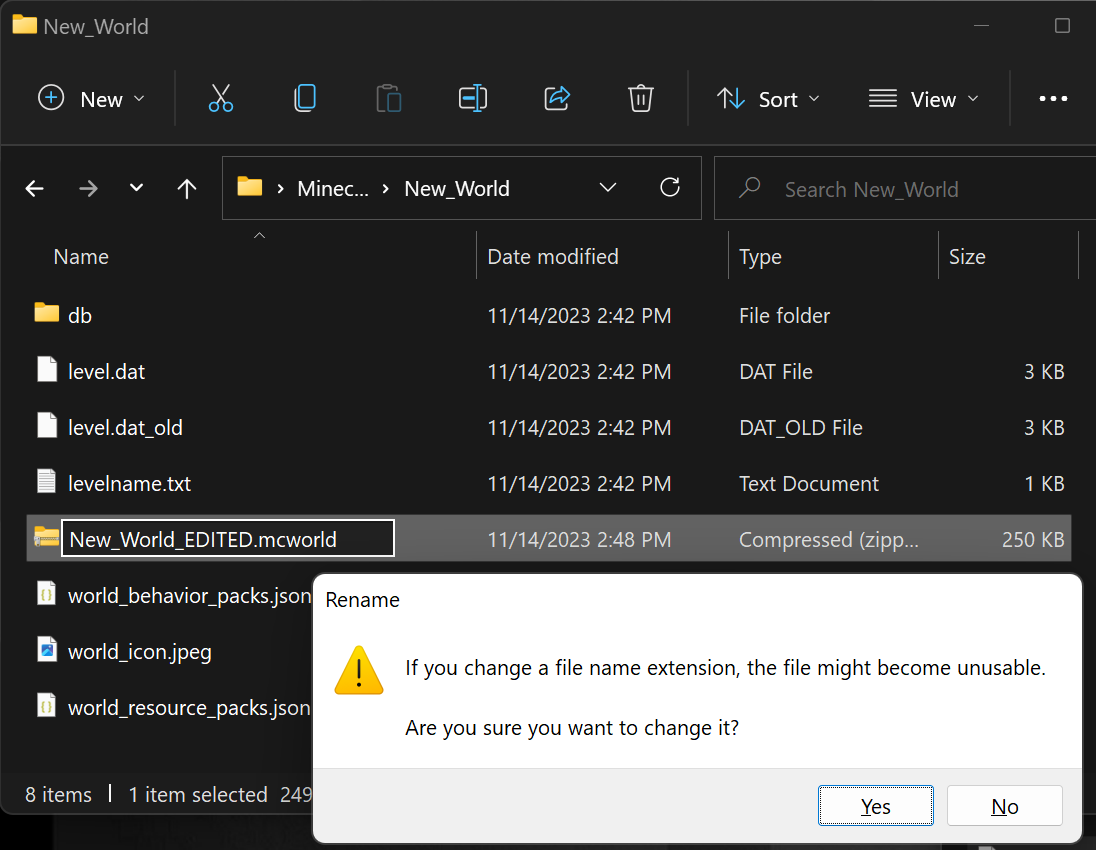Screen dimensions: 1096x850
Task: Open the New dropdown menu
Action: tap(91, 99)
